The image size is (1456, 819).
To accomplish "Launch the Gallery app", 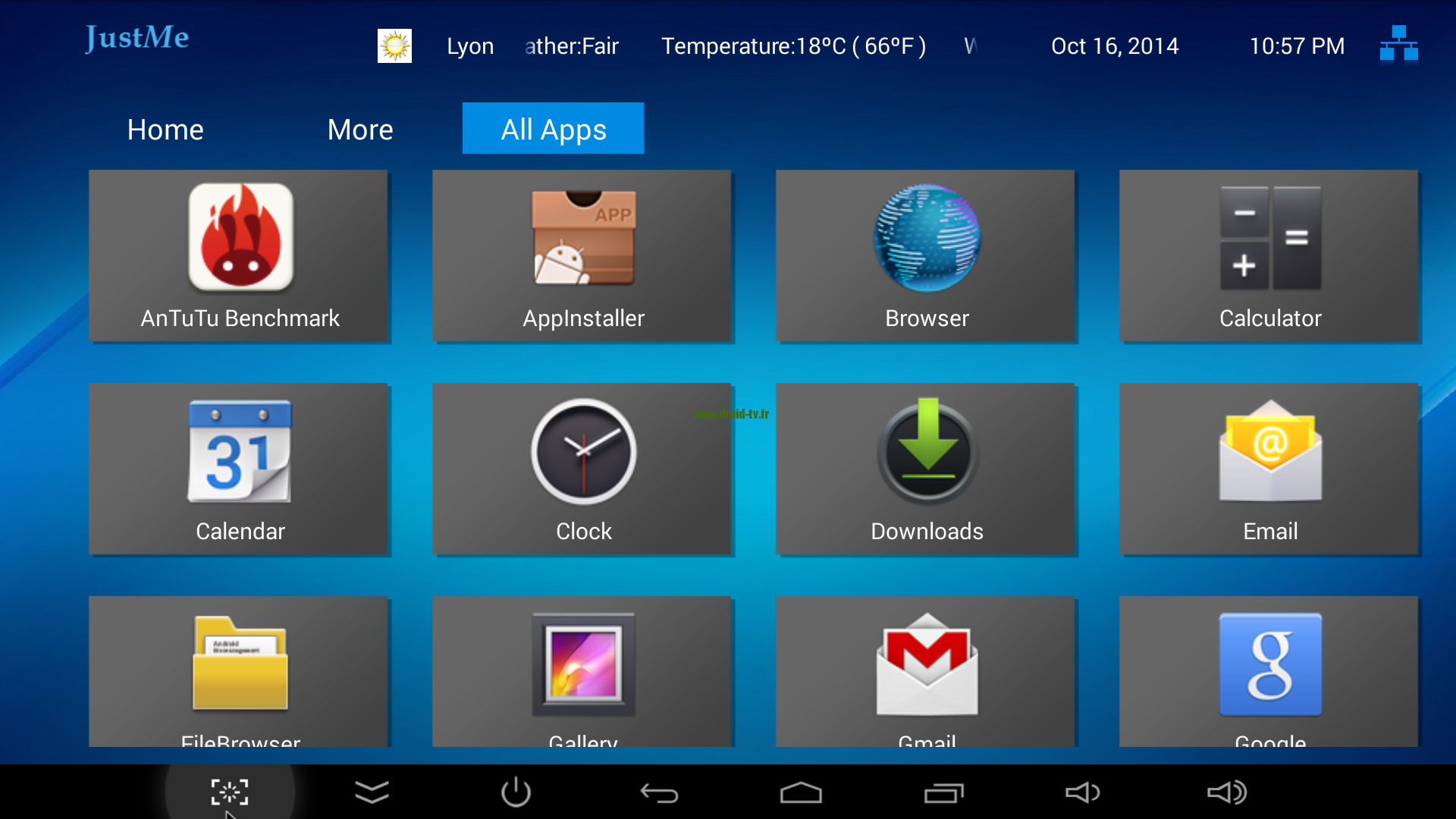I will [x=583, y=671].
